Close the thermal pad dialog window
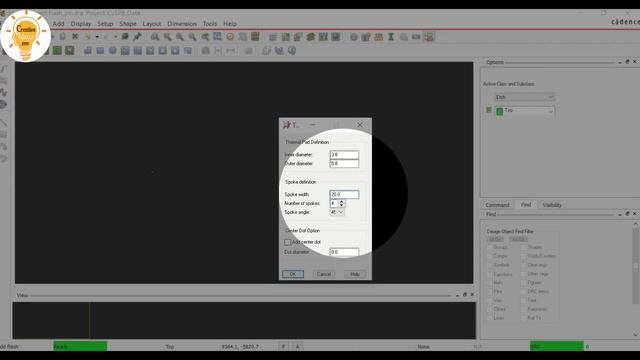Viewport: 640px width, 360px height. pyautogui.click(x=360, y=125)
